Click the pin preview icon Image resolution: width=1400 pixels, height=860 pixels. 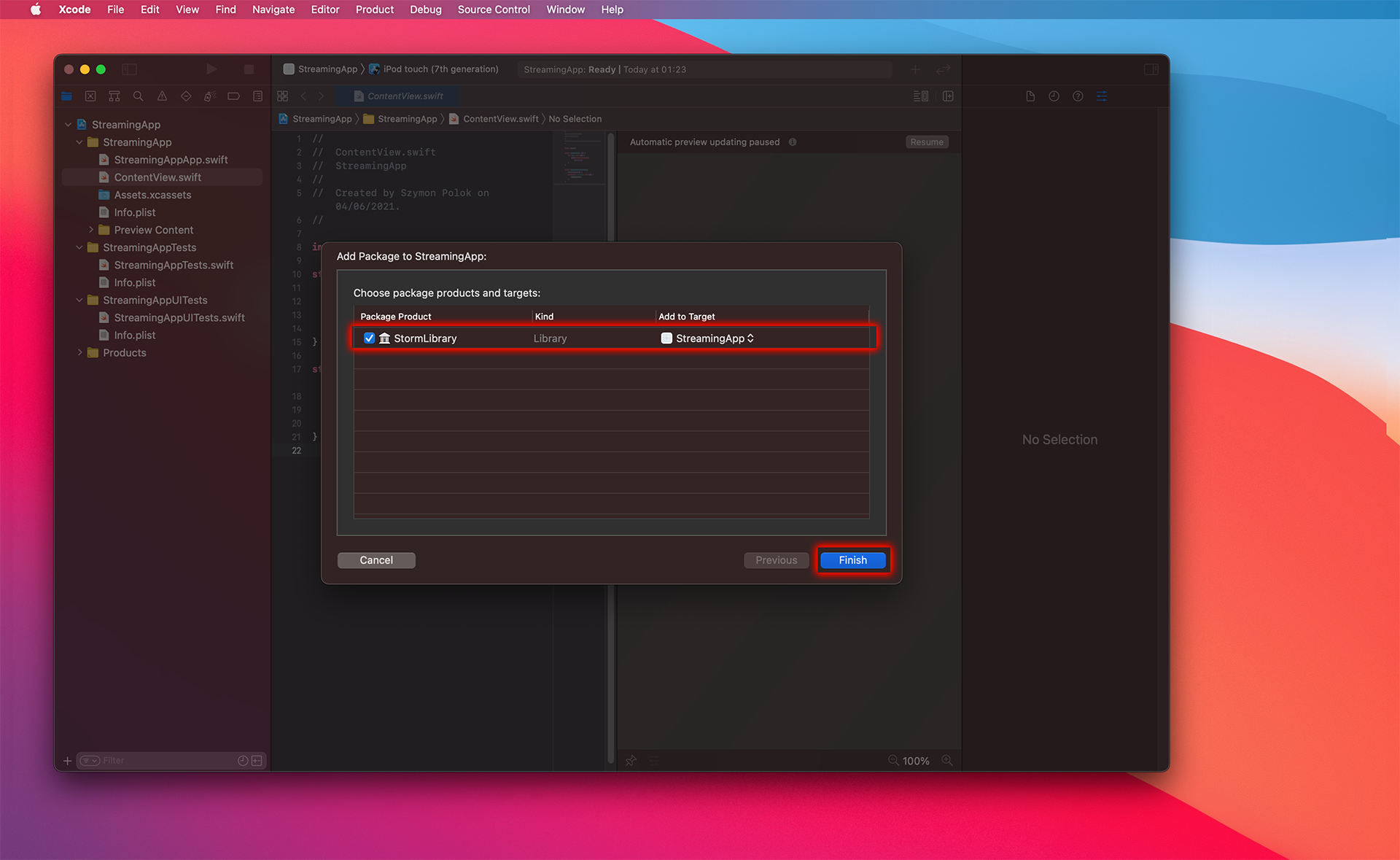click(631, 761)
